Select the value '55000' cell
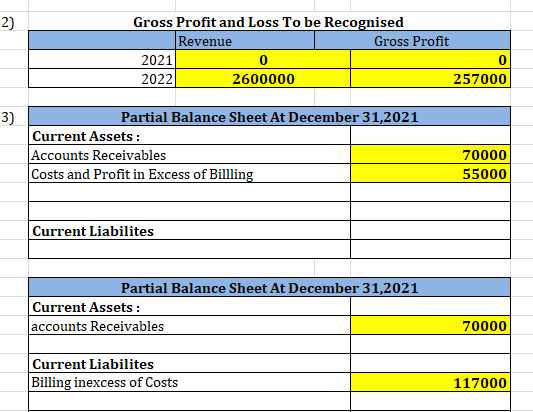 (x=430, y=174)
